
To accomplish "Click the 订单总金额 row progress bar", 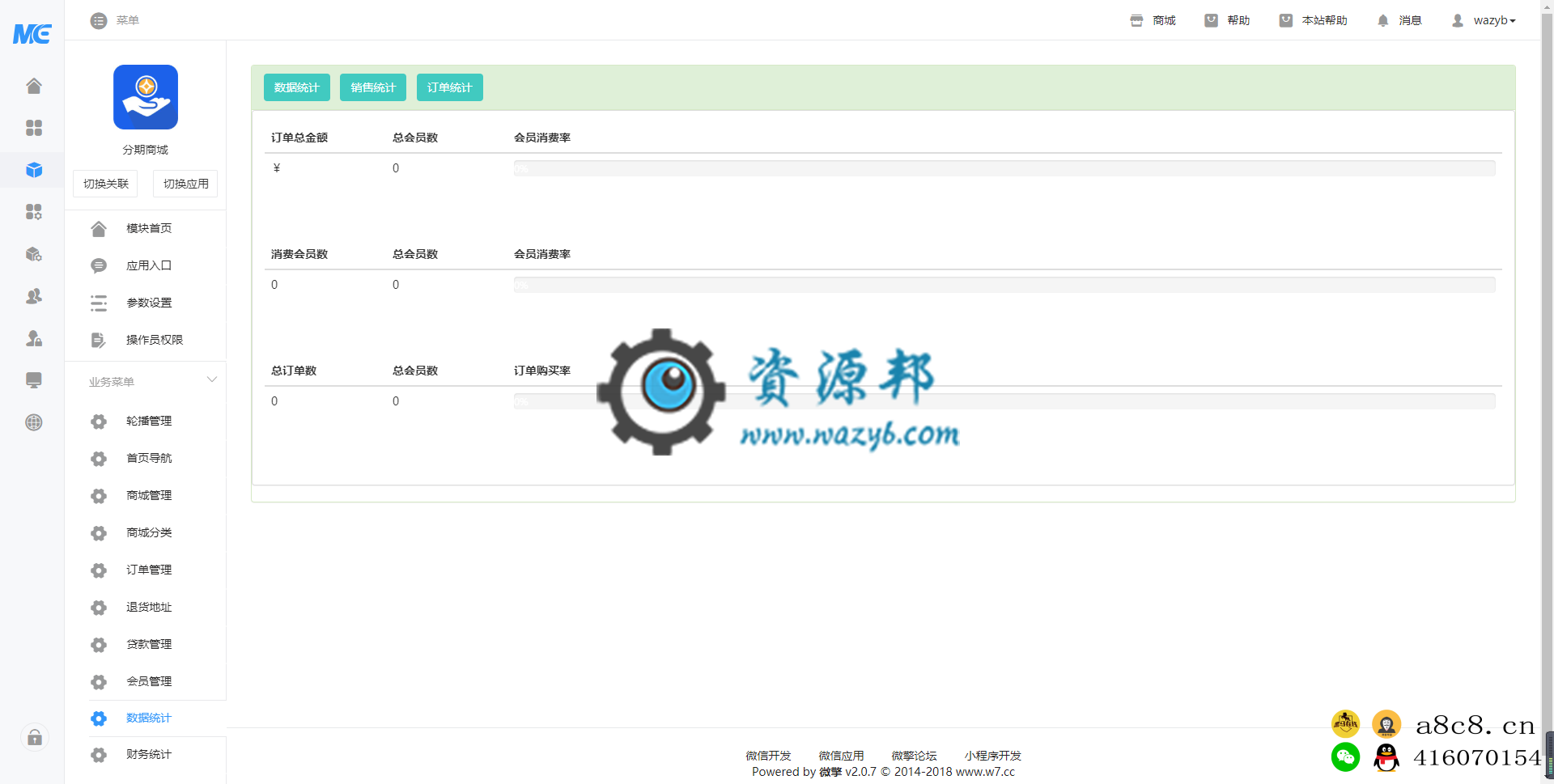I will [1004, 168].
